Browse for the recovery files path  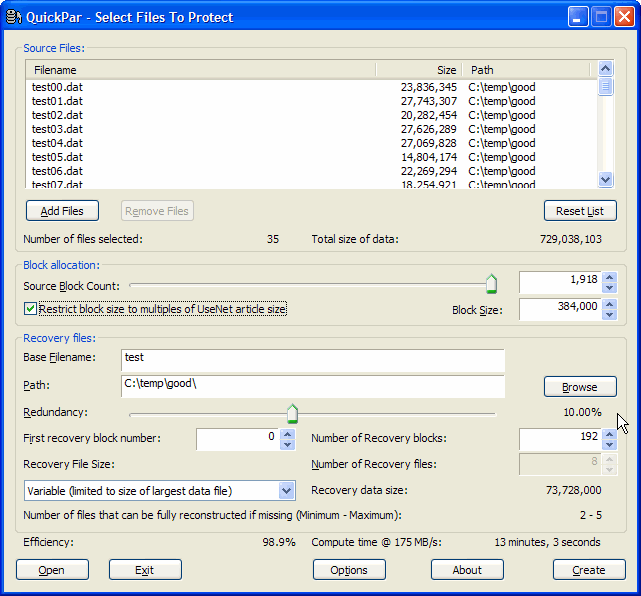click(580, 387)
